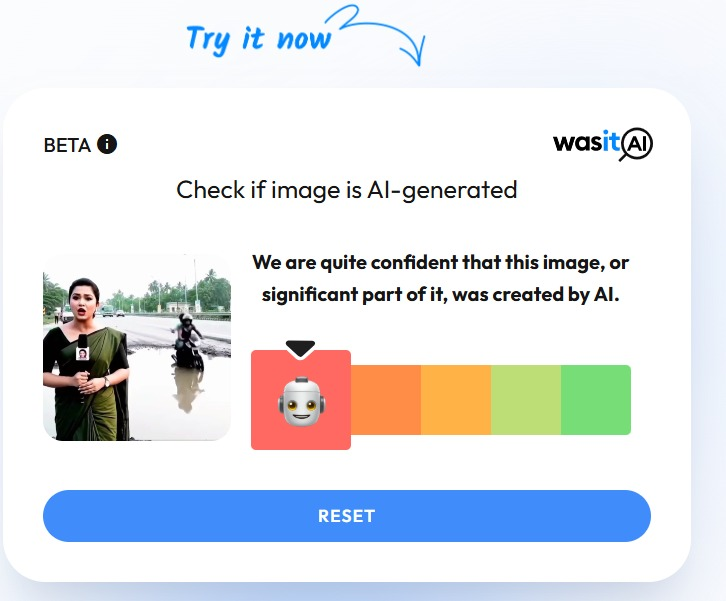
Task: Select the robot emoji face
Action: point(301,401)
